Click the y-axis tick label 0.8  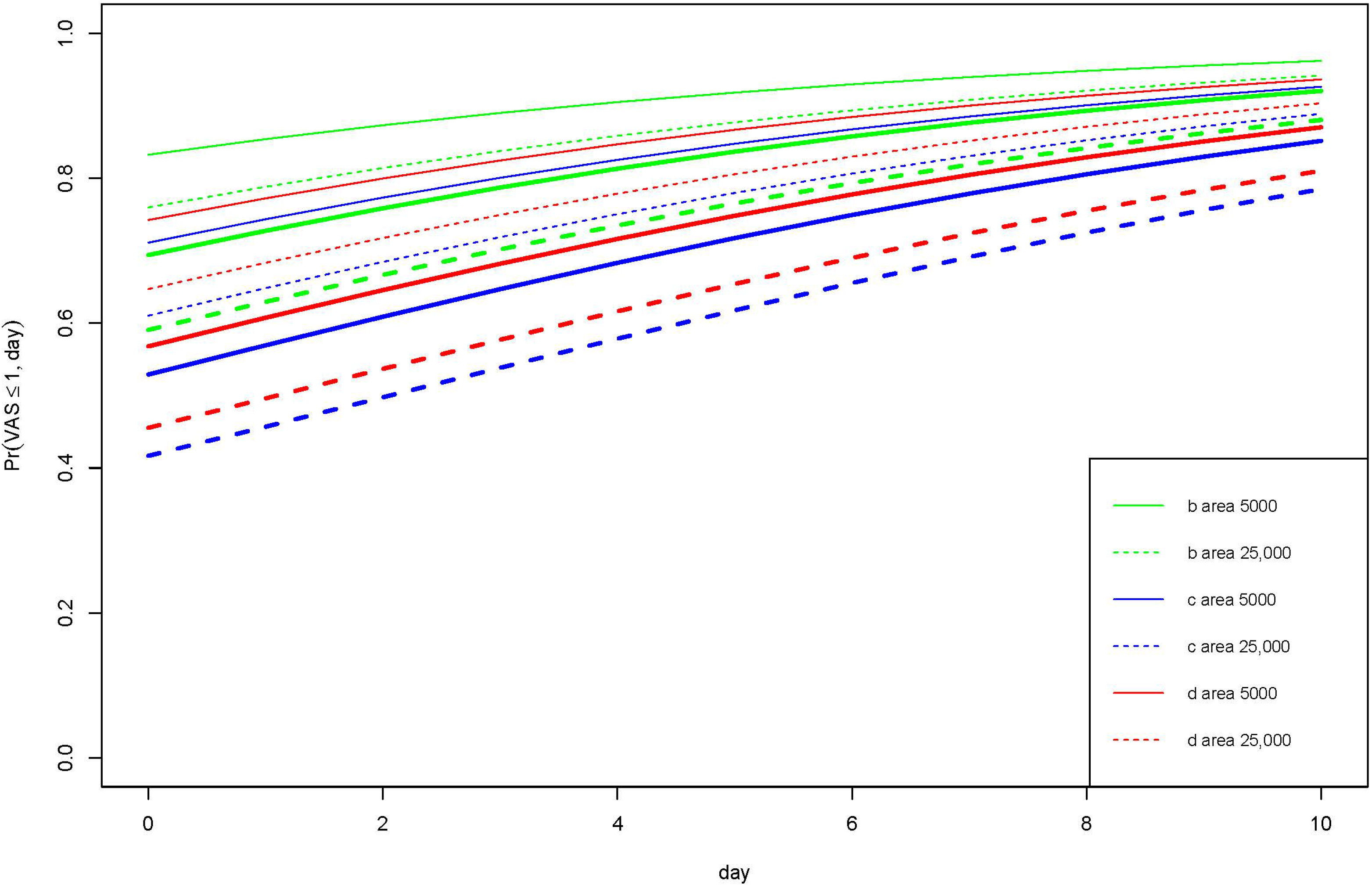point(65,178)
